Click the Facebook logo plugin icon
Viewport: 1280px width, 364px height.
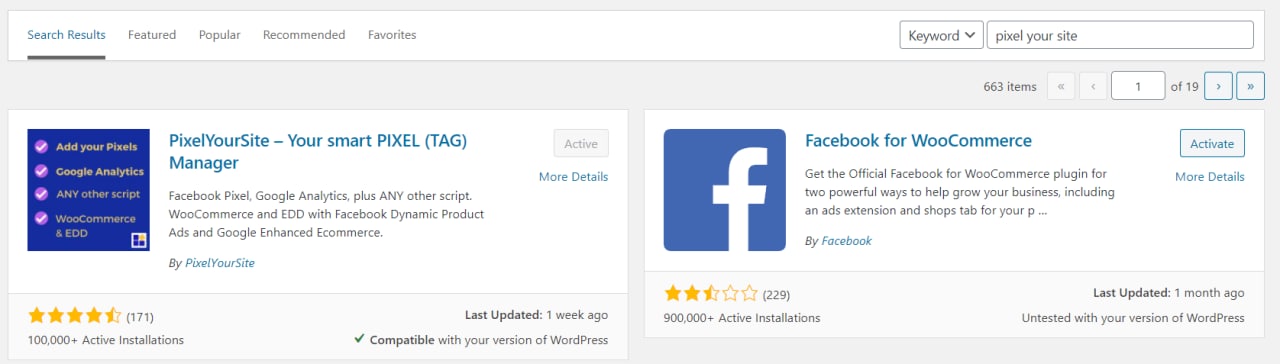pos(725,190)
